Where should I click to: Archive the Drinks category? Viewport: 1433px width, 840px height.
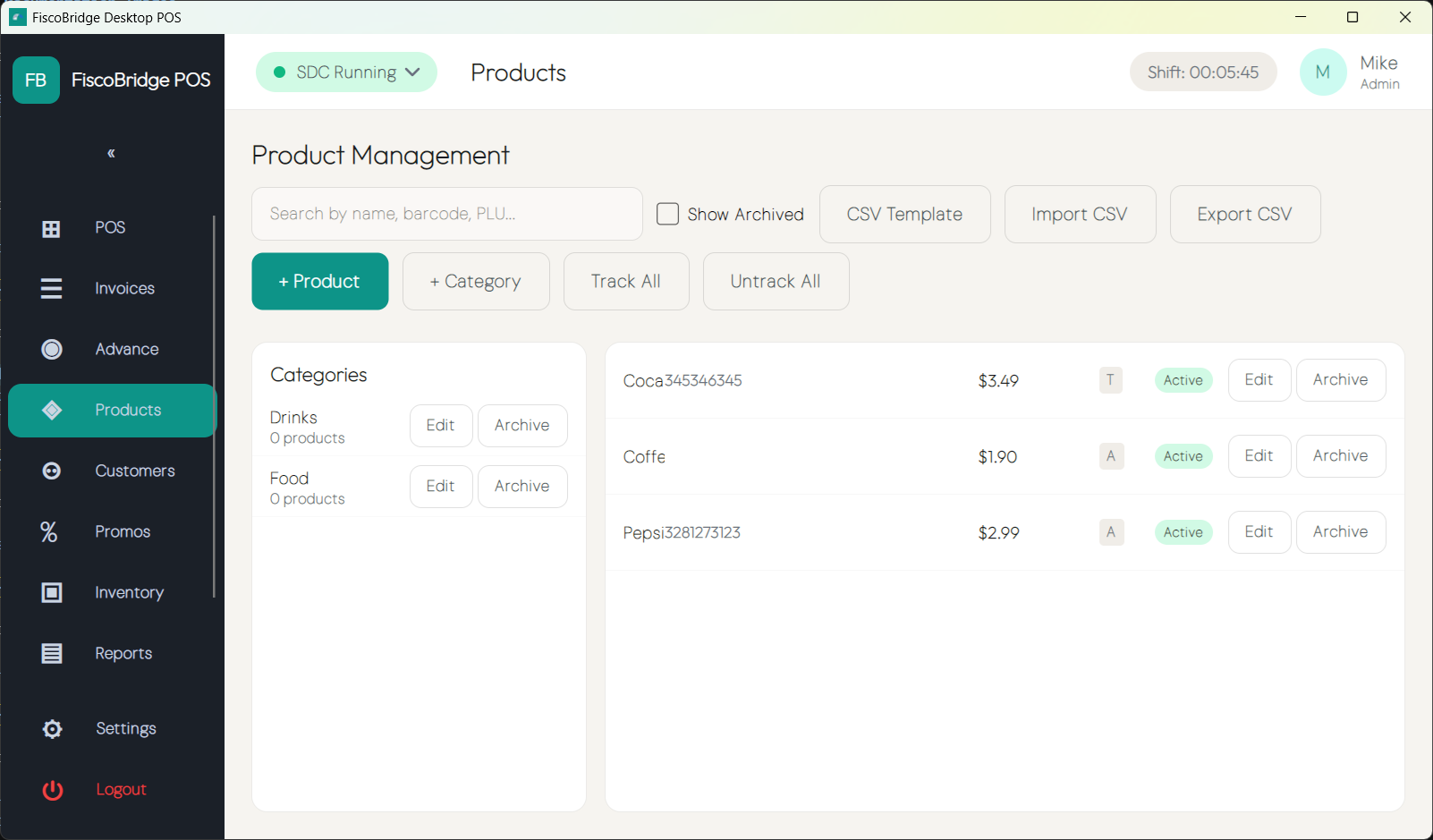click(x=522, y=426)
